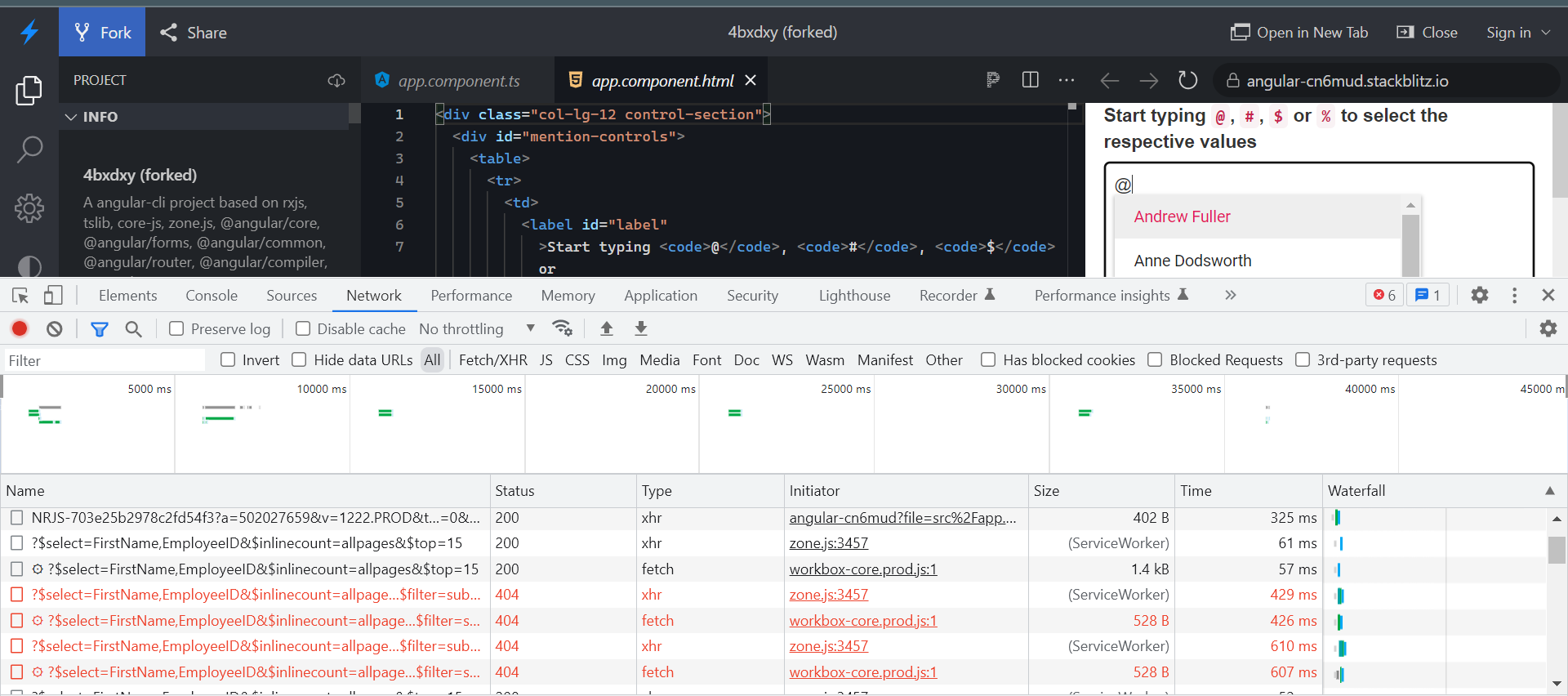This screenshot has width=1568, height=696.
Task: Check the NRJS-703e25b request row checkbox
Action: [x=16, y=517]
